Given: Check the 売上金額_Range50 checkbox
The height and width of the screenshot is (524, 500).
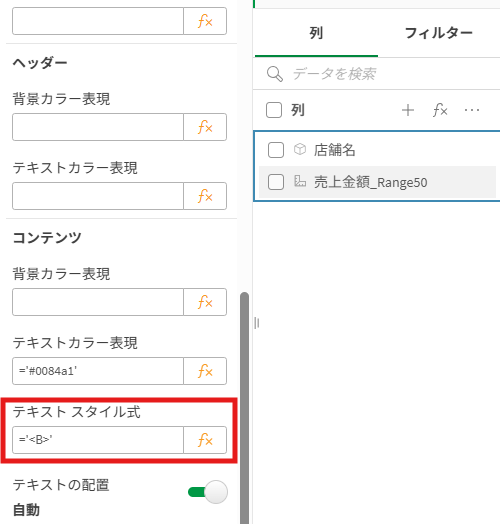Looking at the screenshot, I should click(276, 182).
